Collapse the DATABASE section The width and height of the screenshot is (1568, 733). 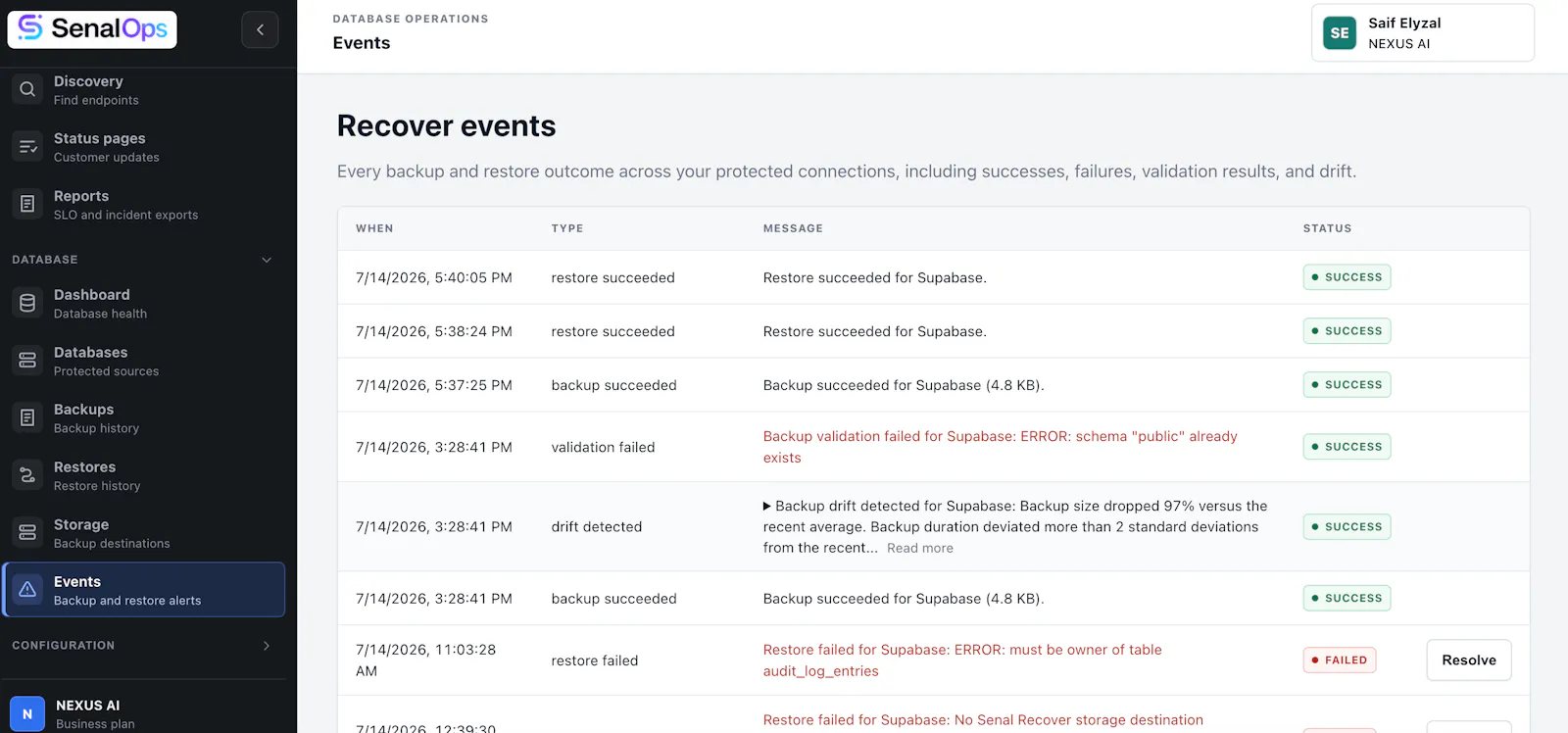pyautogui.click(x=267, y=260)
